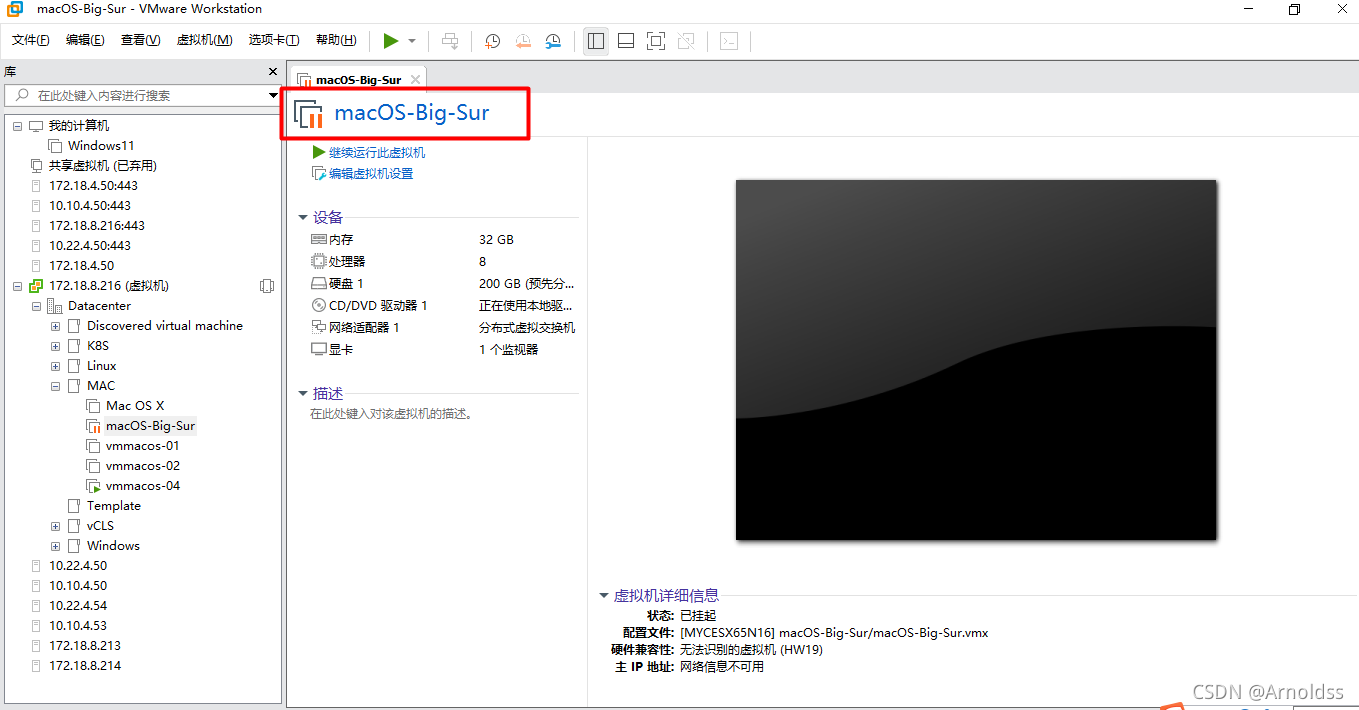This screenshot has height=710, width=1359.
Task: Expand the Discovered virtual machine folder
Action: pos(55,326)
